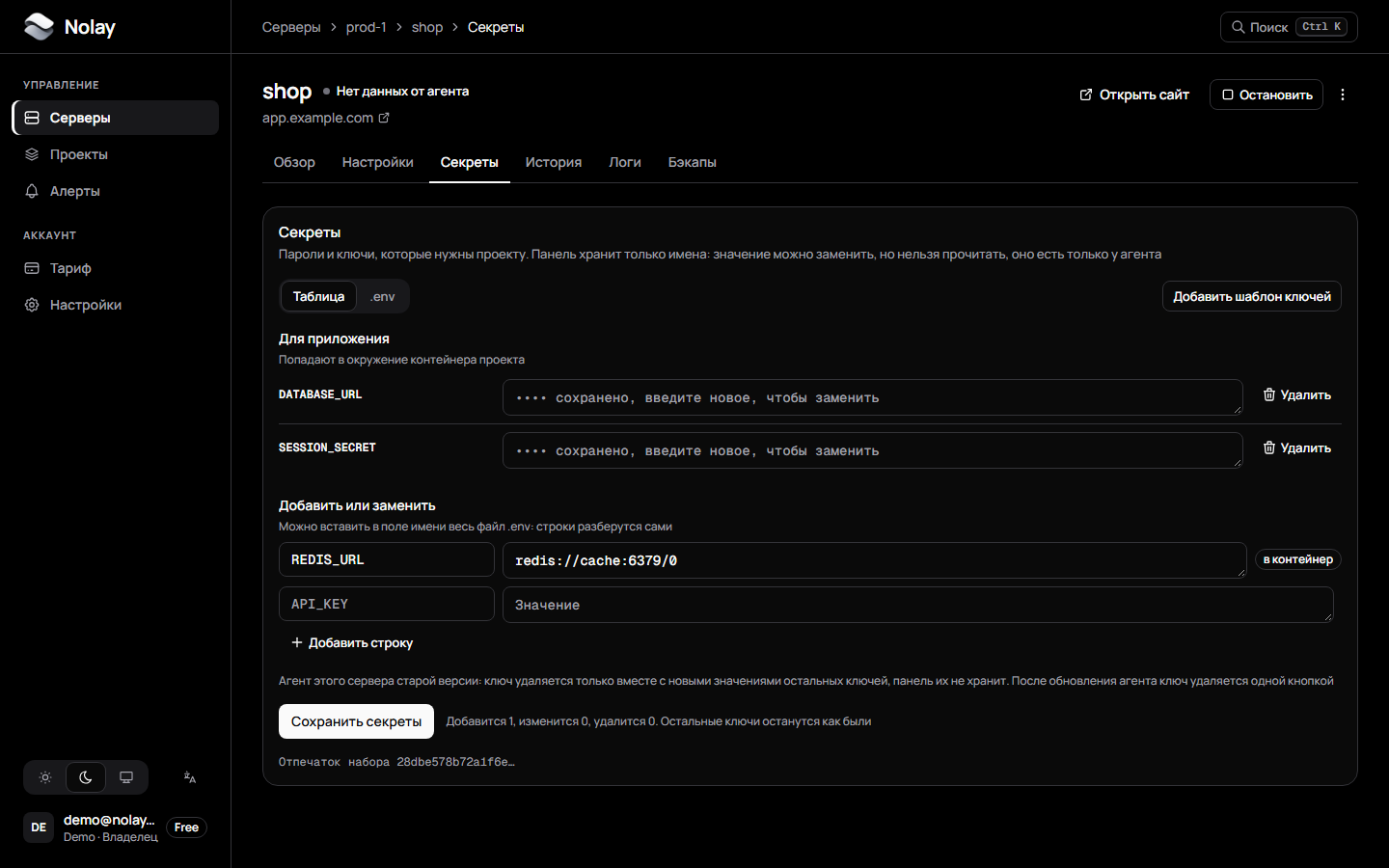The image size is (1389, 868).
Task: Go to prod-1 breadcrumb
Action: pos(367,27)
